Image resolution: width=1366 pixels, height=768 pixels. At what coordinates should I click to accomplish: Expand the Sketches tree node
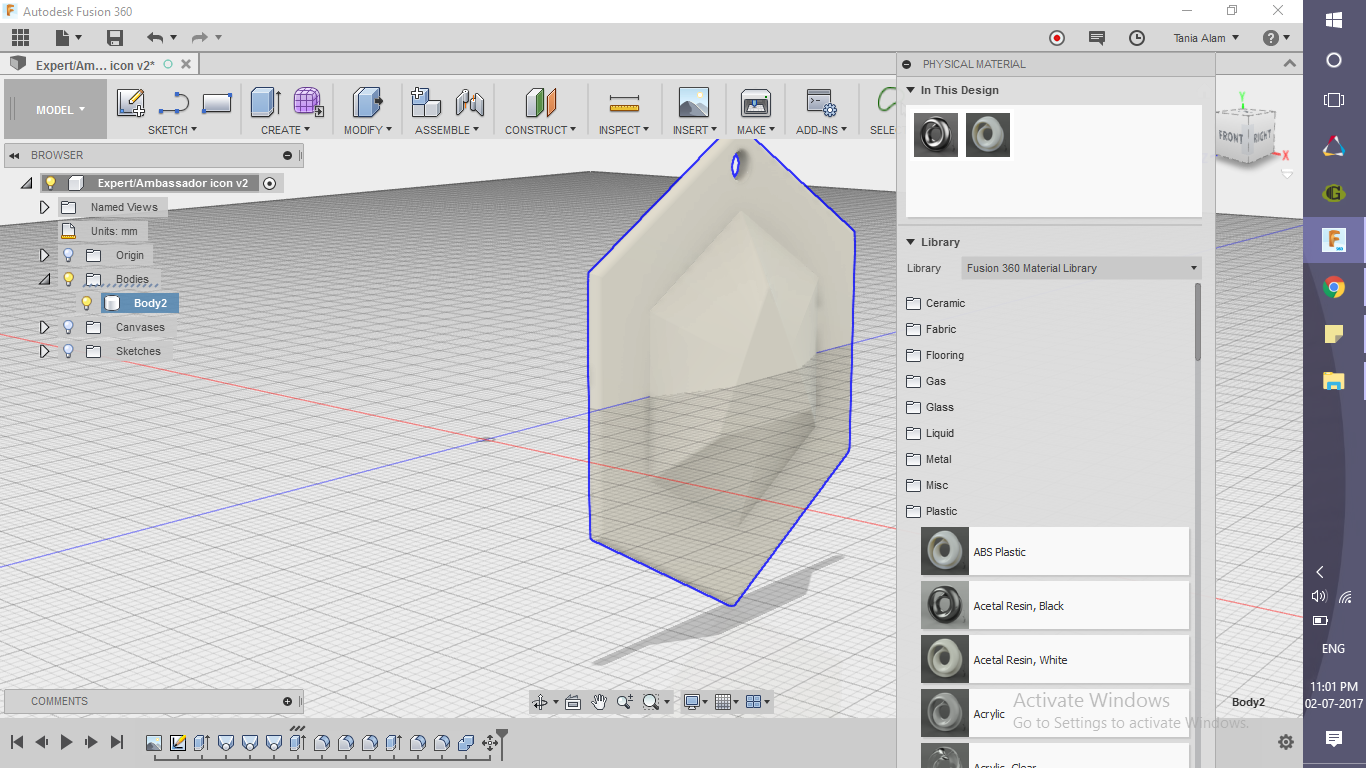click(x=44, y=351)
